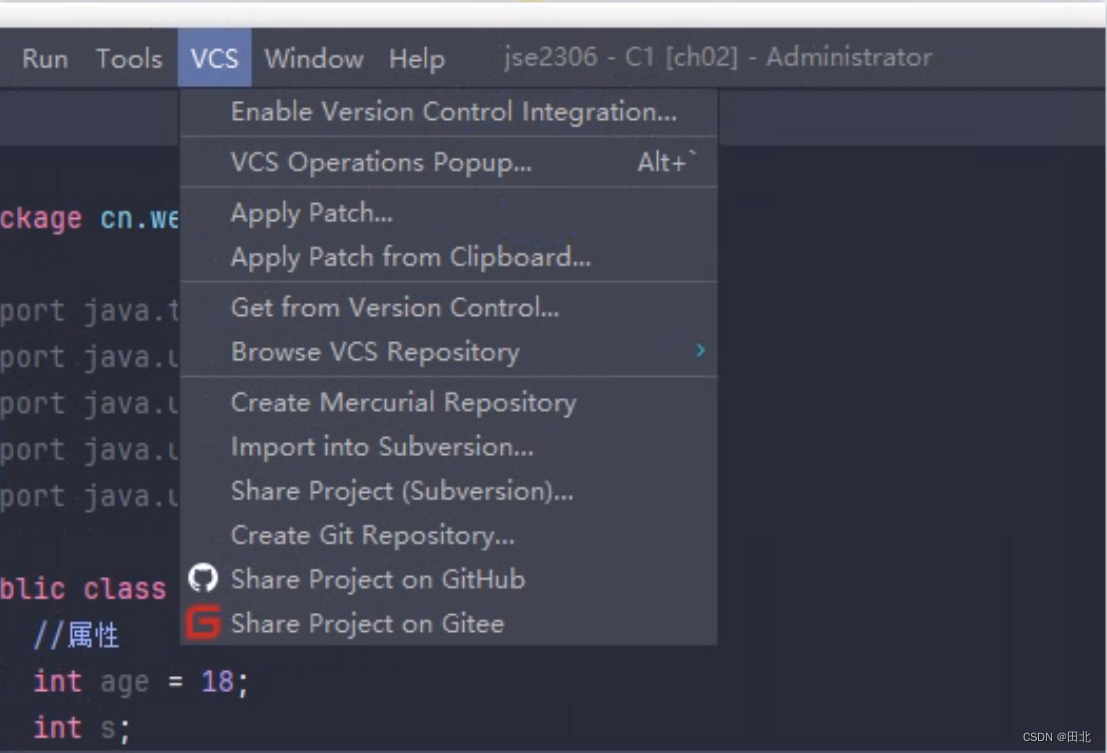Click the submenu arrow next to Browse VCS Repository
The width and height of the screenshot is (1107, 753).
[x=700, y=351]
